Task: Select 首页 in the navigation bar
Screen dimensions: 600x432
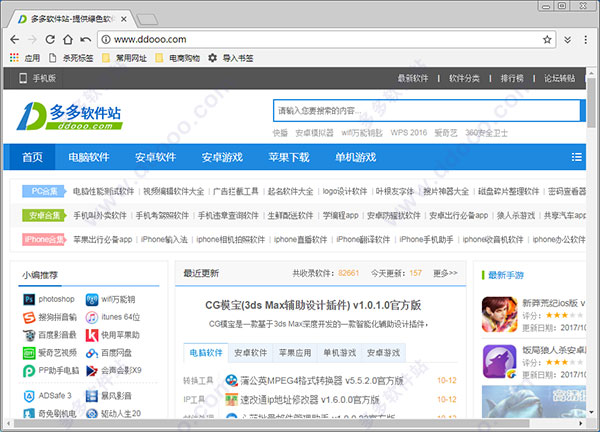Action: tap(32, 157)
